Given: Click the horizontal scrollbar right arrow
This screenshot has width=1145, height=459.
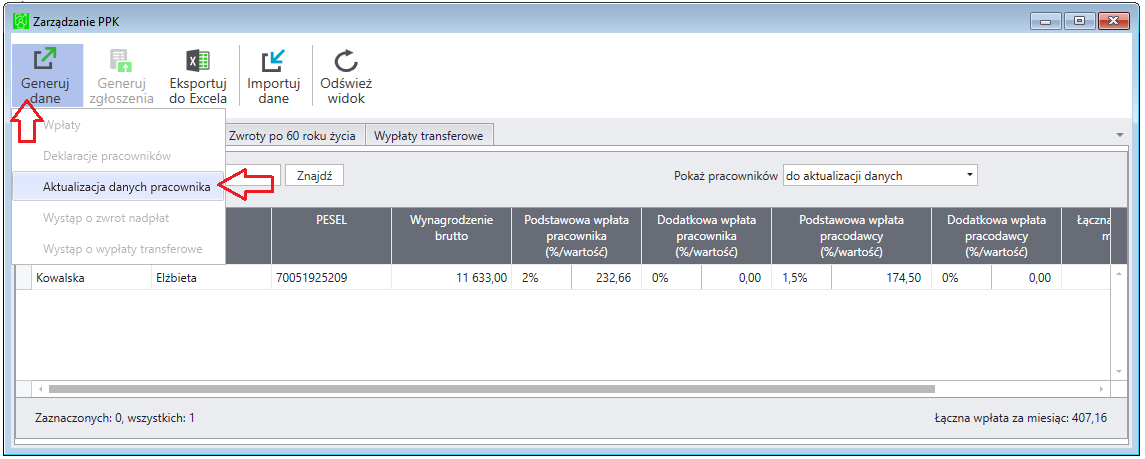Looking at the screenshot, I should pos(1102,389).
